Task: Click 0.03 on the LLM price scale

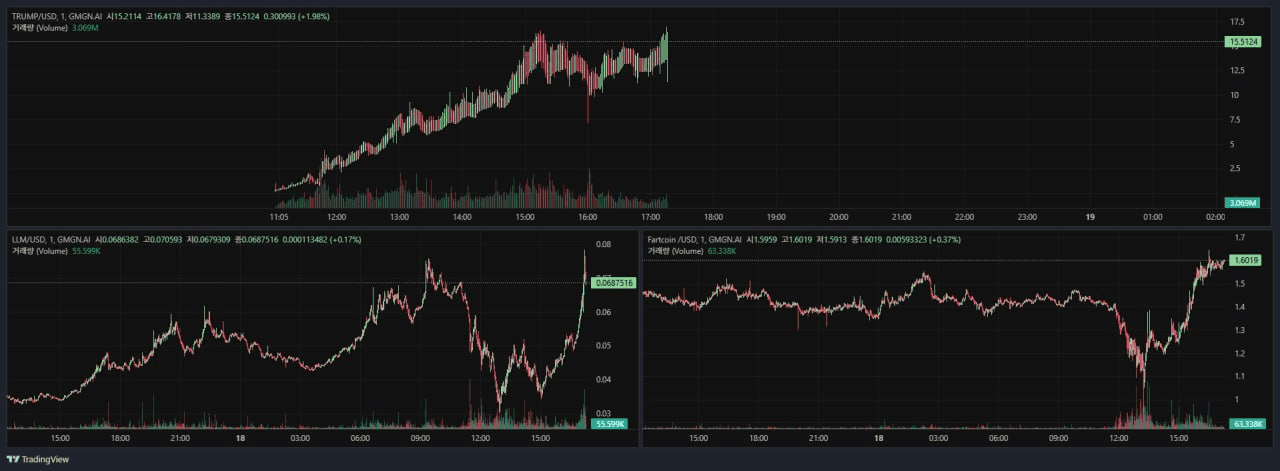Action: 603,413
